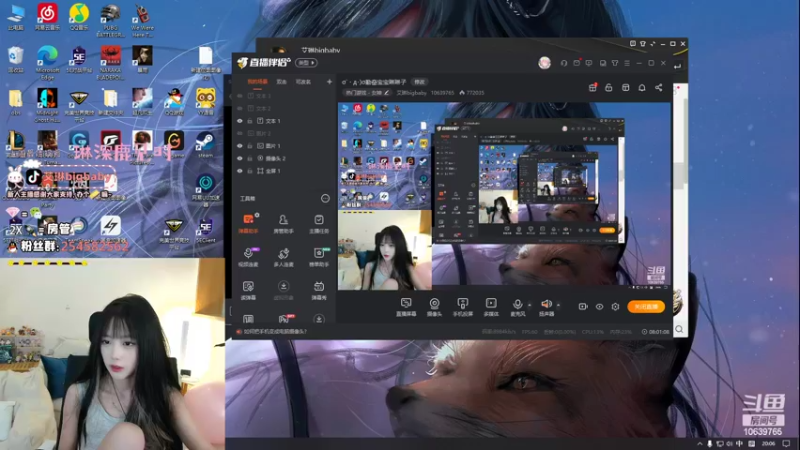Switch to the third scene tab
This screenshot has height=450, width=800.
304,82
